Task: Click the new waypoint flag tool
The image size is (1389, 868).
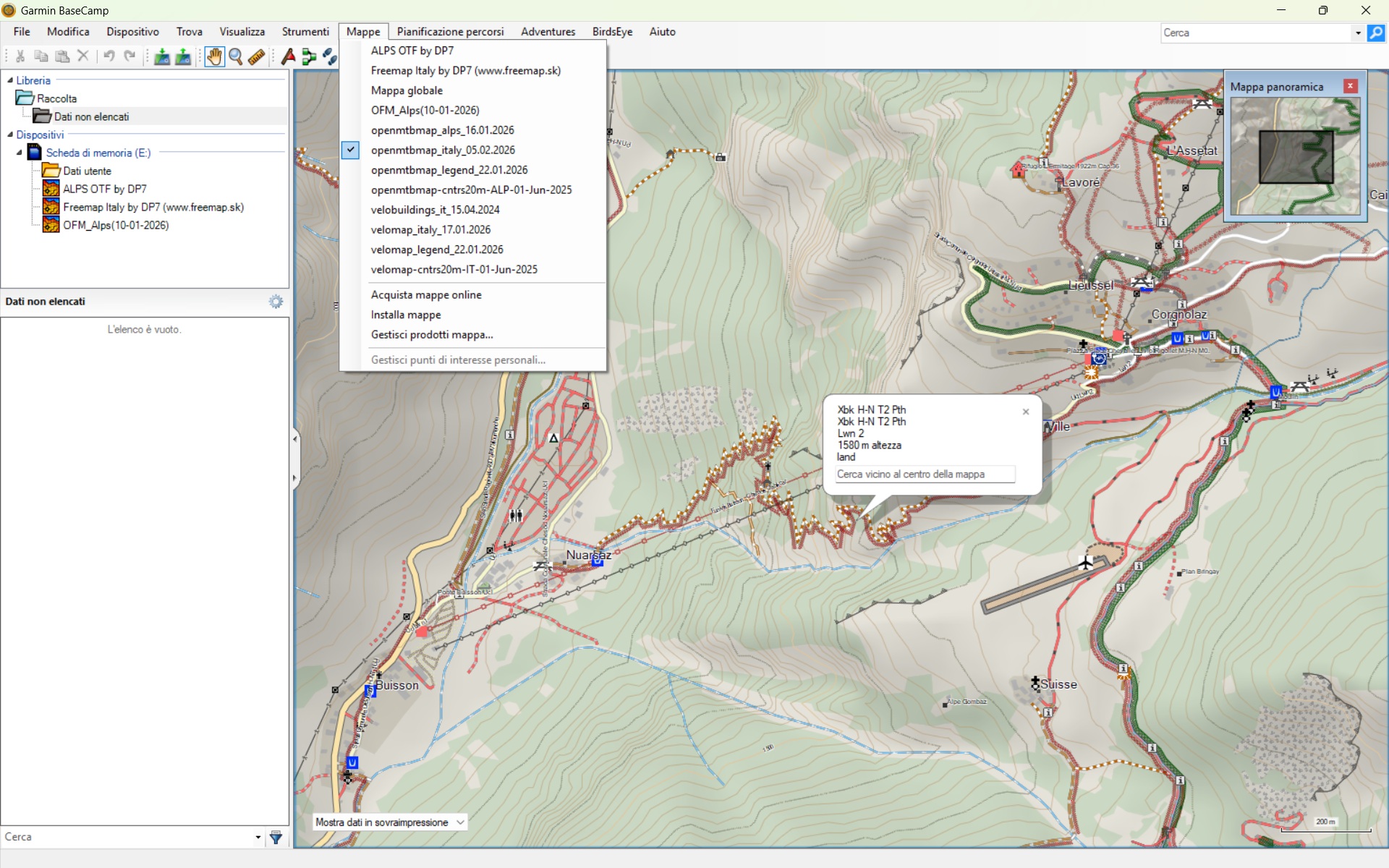Action: 289,56
